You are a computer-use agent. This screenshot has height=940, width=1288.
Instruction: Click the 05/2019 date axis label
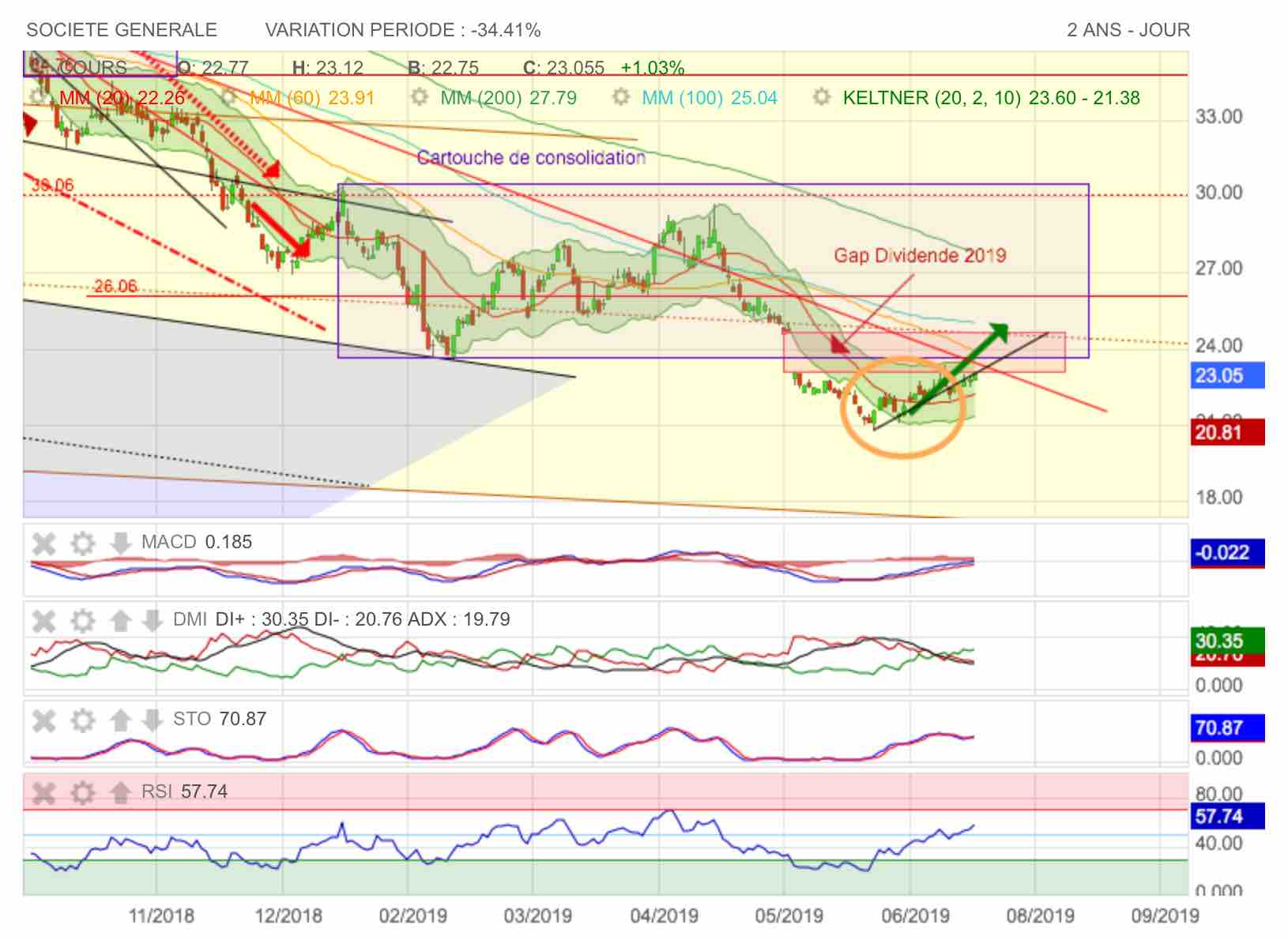(x=789, y=916)
